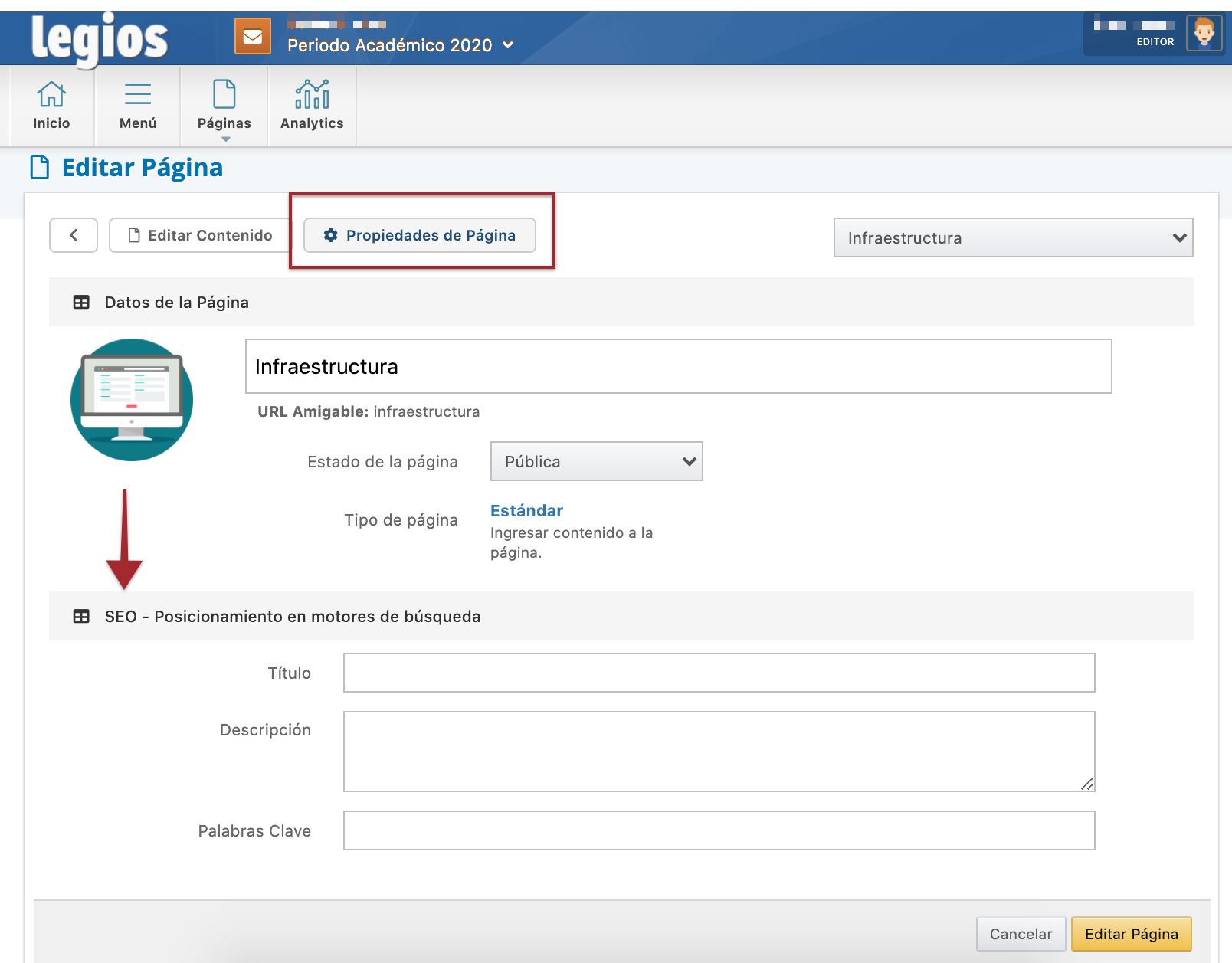The width and height of the screenshot is (1232, 963).
Task: Click the Cancelar button
Action: [1021, 934]
